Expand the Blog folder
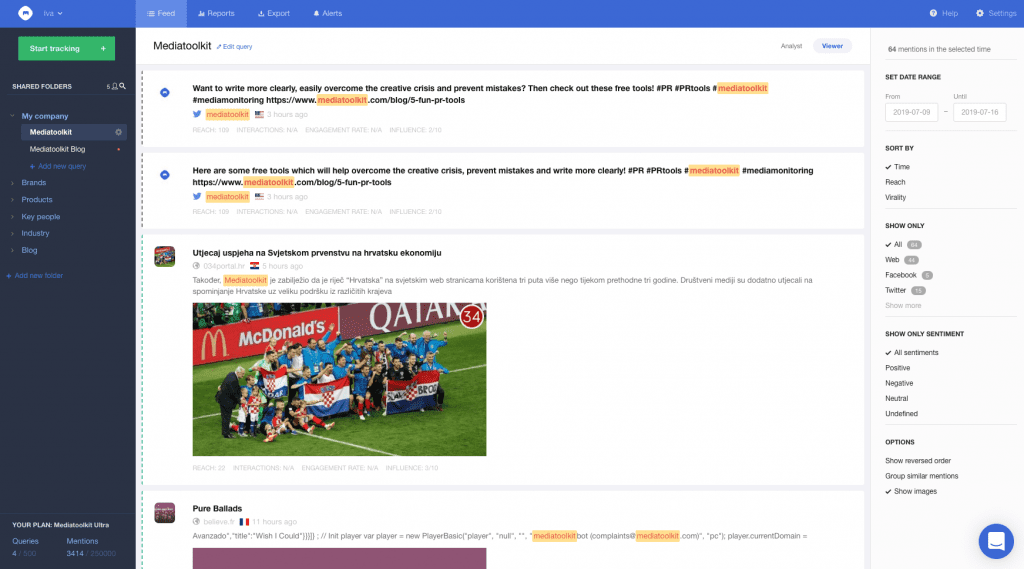 click(x=12, y=250)
